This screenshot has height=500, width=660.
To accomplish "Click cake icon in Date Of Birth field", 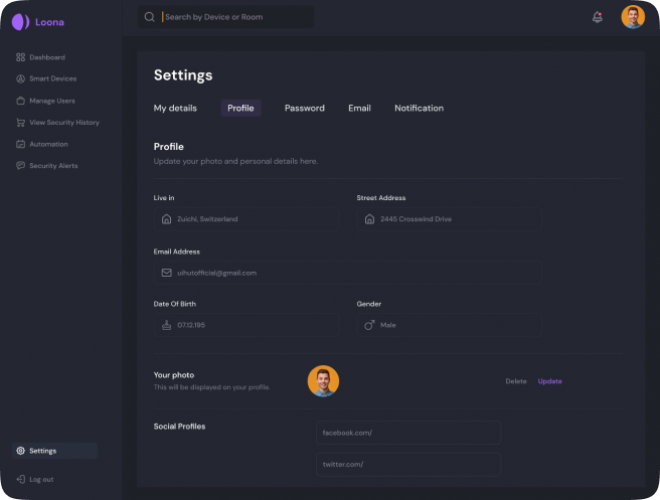I will tap(167, 325).
